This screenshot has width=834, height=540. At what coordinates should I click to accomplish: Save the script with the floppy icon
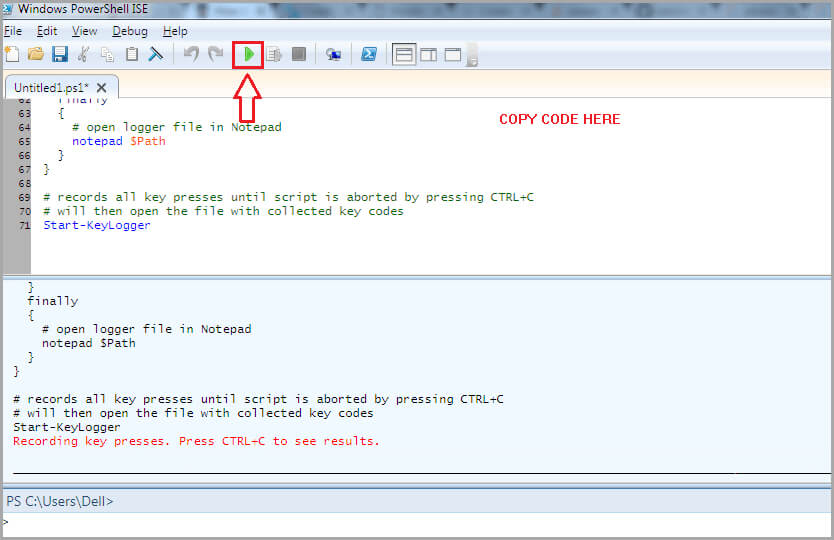pos(59,54)
